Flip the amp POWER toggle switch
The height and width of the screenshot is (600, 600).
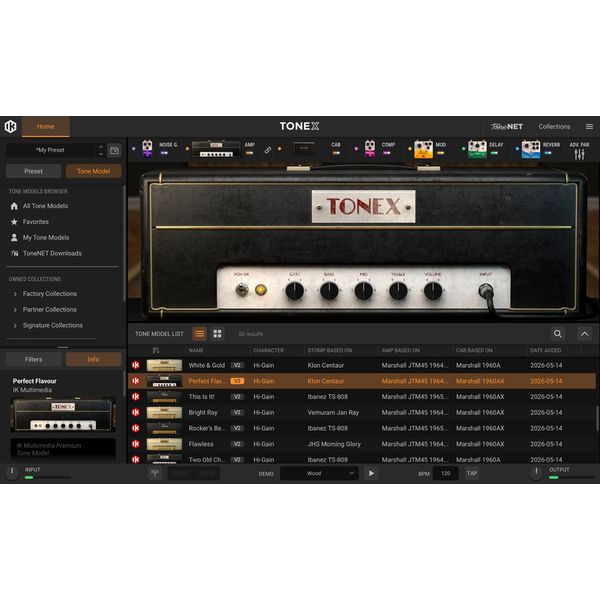coord(241,290)
